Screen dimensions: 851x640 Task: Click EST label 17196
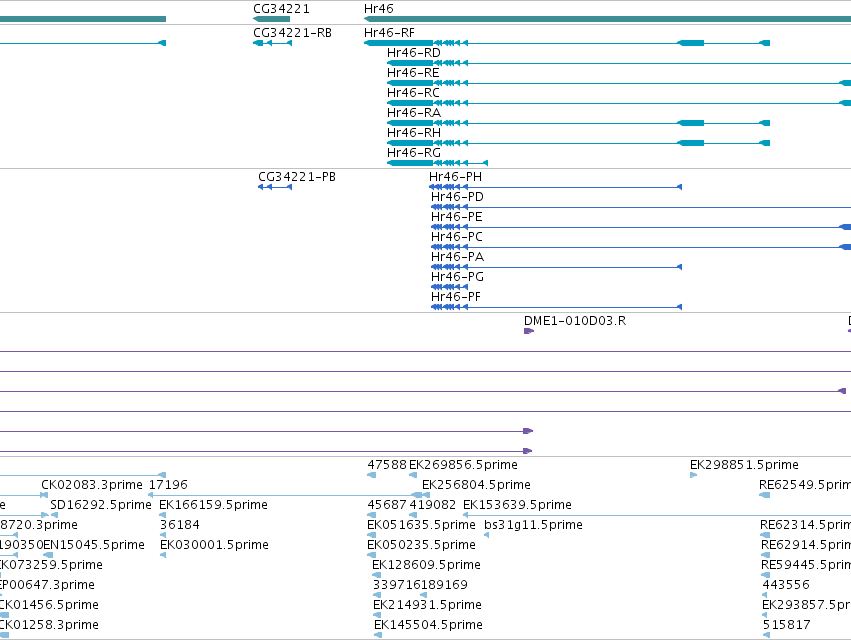(168, 485)
